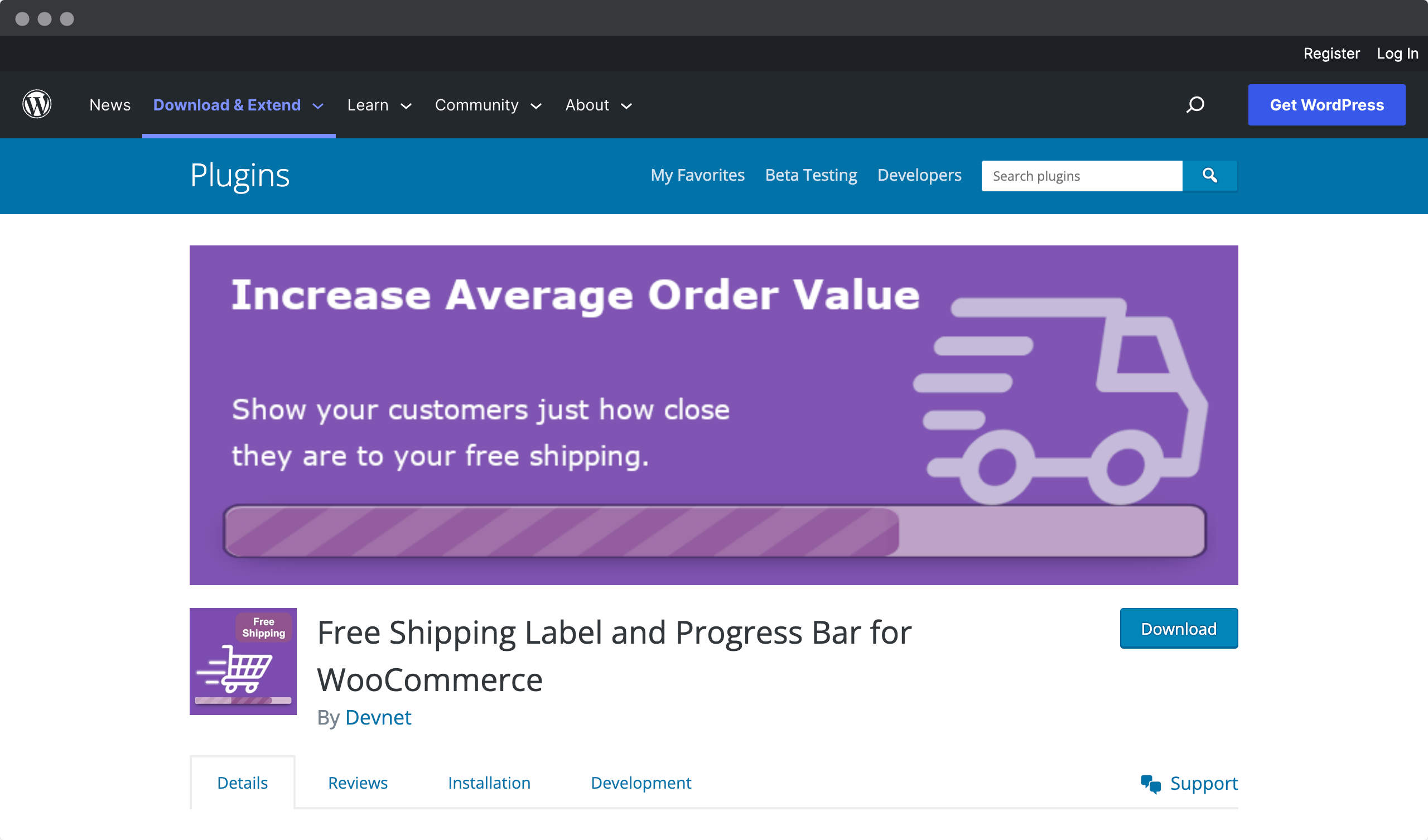Click the WordPress logo icon
The width and height of the screenshot is (1428, 840).
click(37, 105)
